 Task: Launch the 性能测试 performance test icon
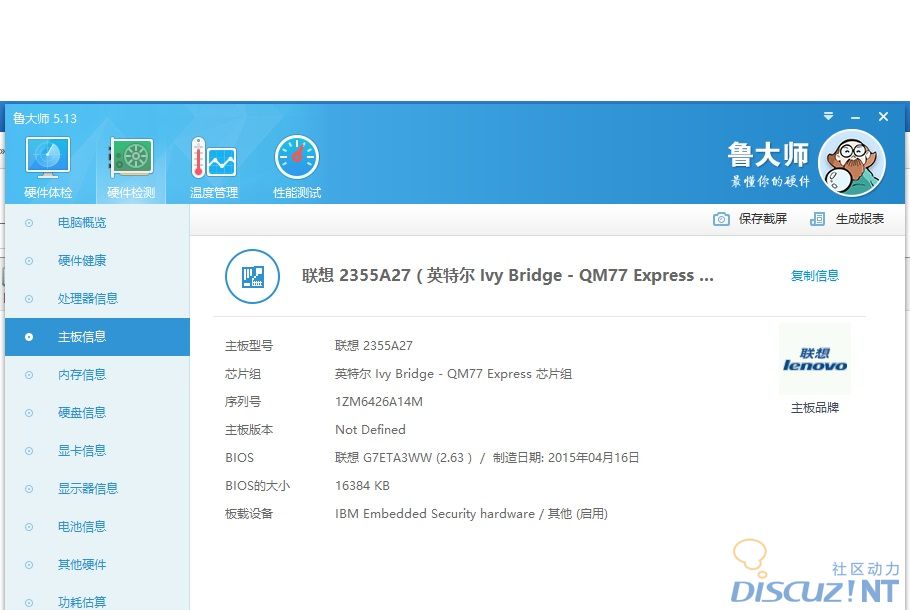click(x=297, y=158)
